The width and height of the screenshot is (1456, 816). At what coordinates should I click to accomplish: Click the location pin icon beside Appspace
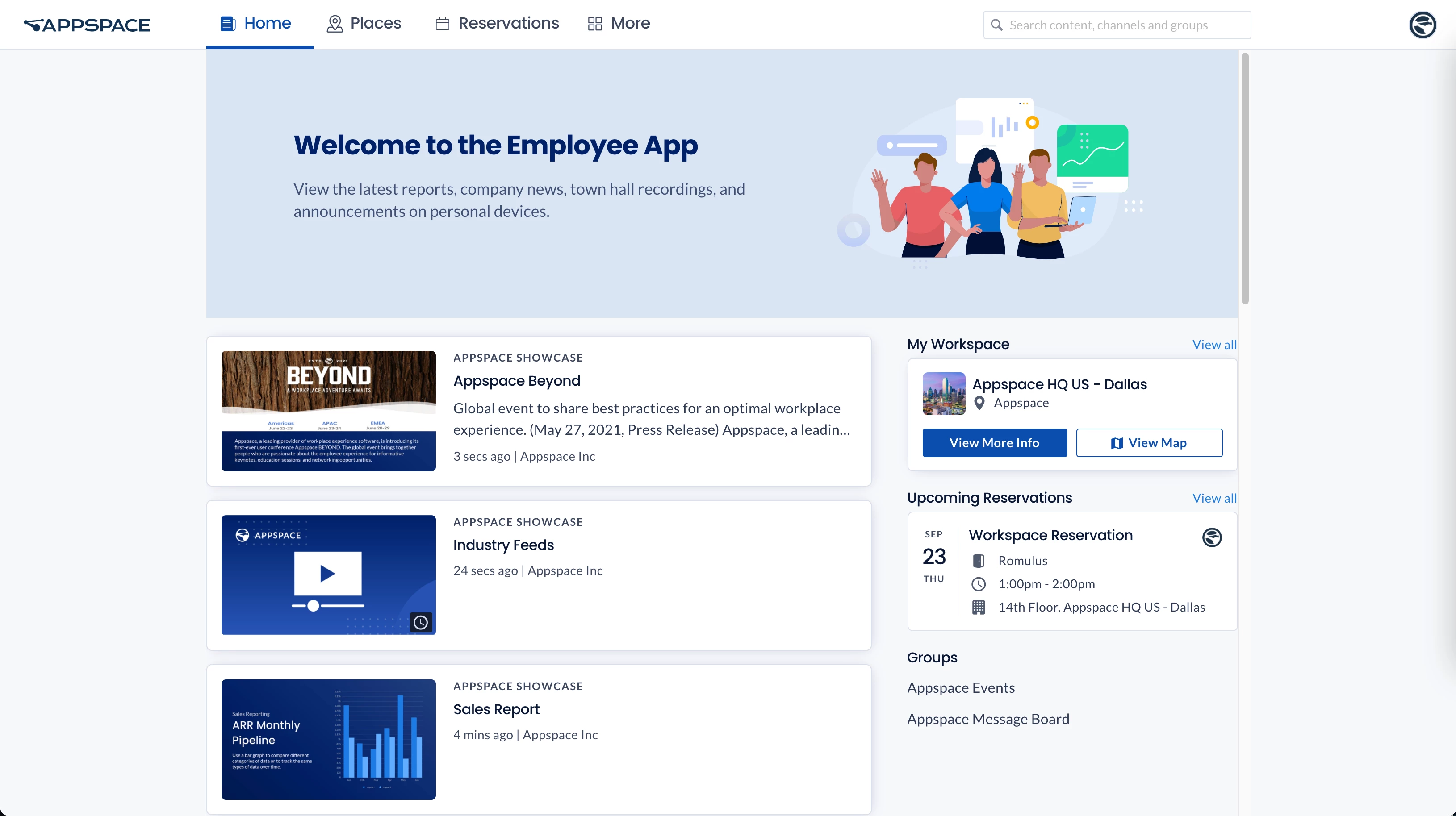(x=979, y=403)
